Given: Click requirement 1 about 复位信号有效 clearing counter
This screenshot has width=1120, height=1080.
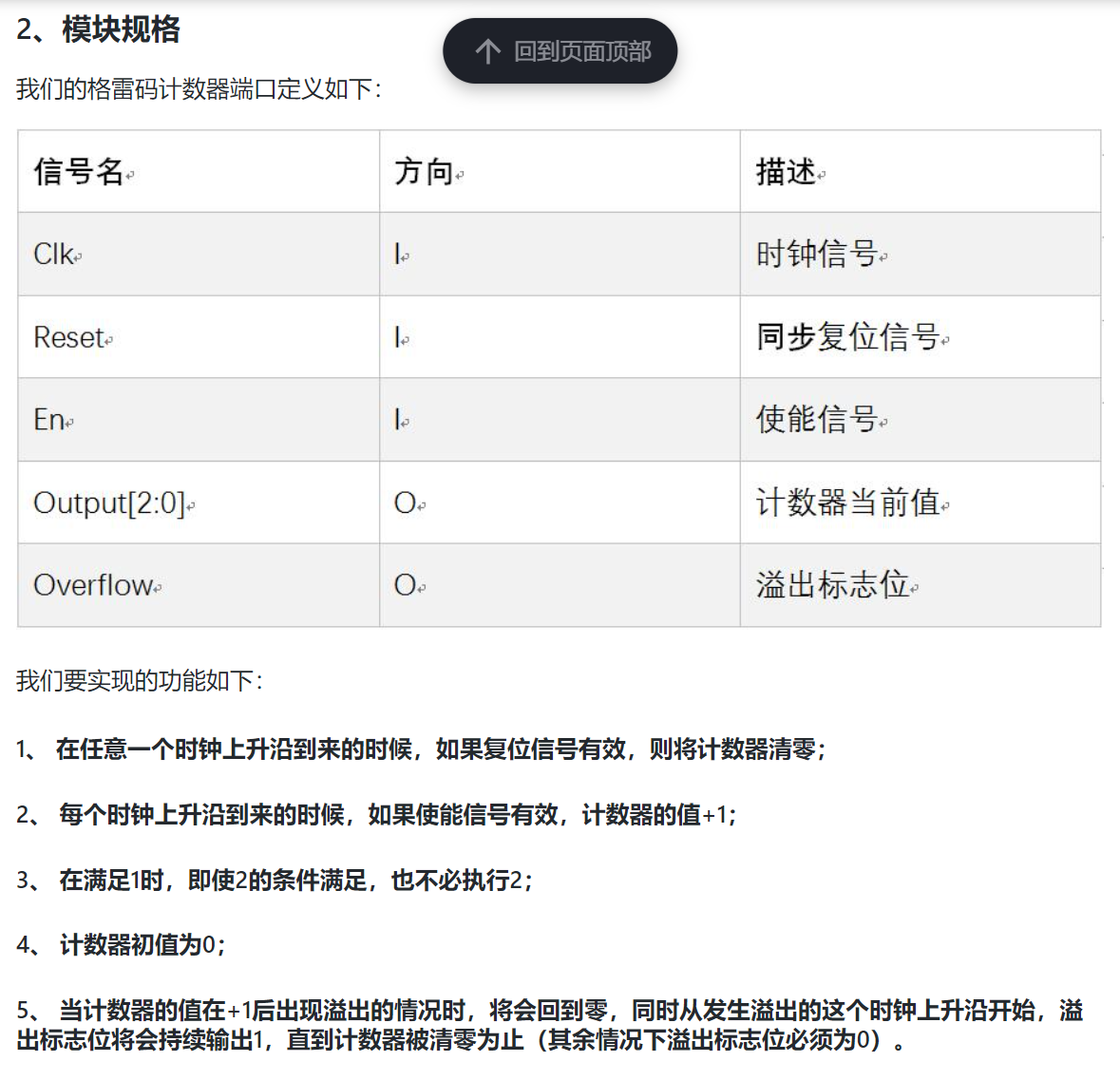Looking at the screenshot, I should pyautogui.click(x=421, y=749).
